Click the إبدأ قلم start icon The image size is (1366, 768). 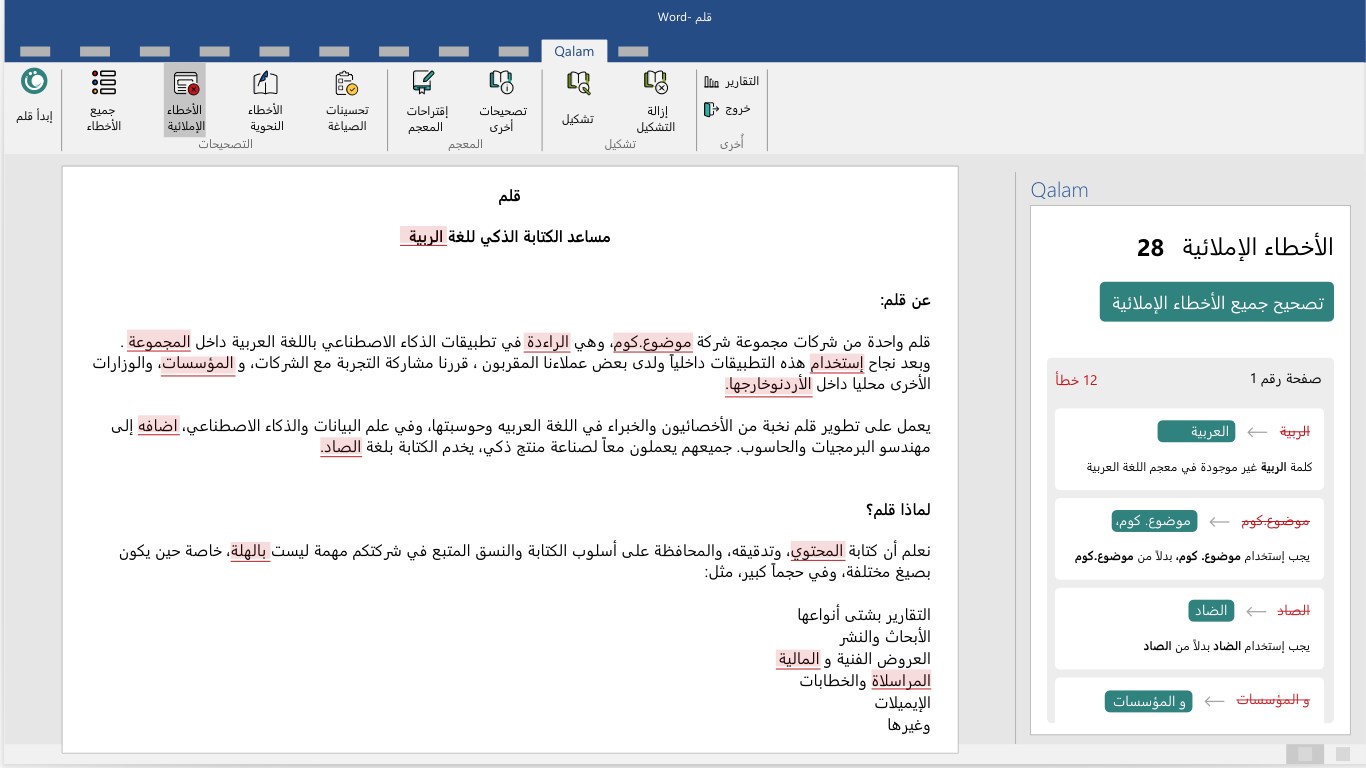[34, 82]
